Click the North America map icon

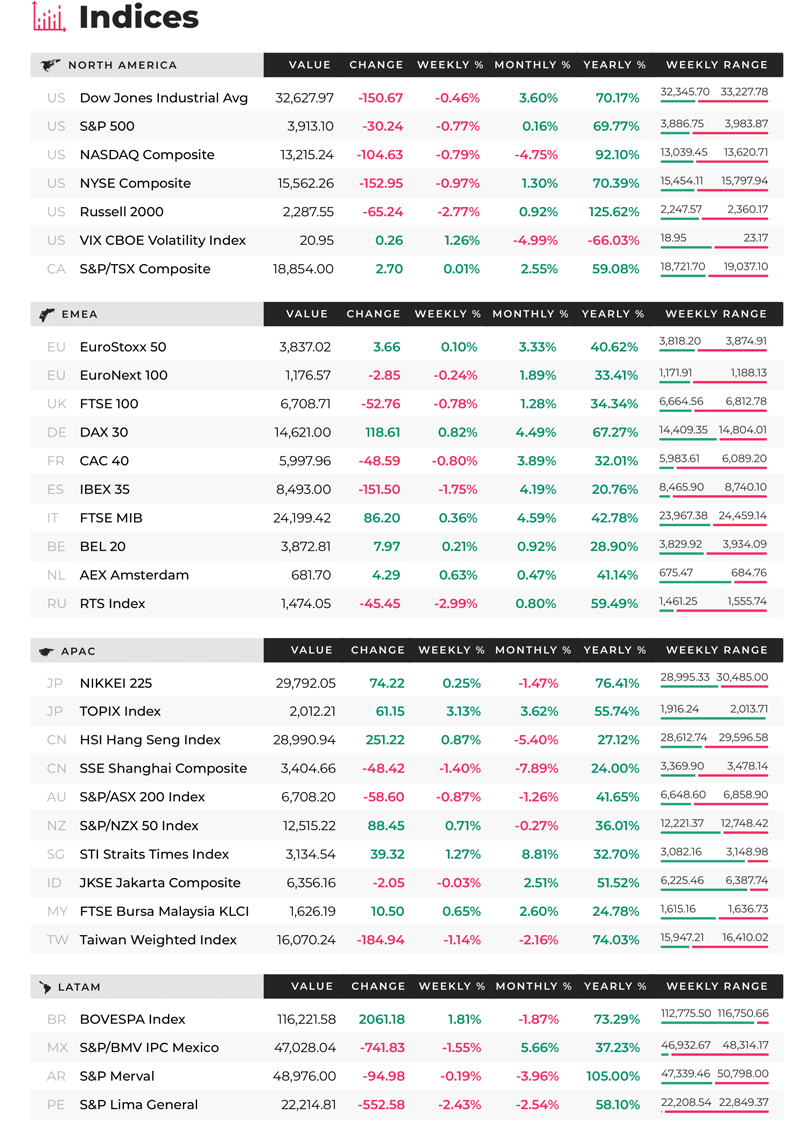[50, 65]
